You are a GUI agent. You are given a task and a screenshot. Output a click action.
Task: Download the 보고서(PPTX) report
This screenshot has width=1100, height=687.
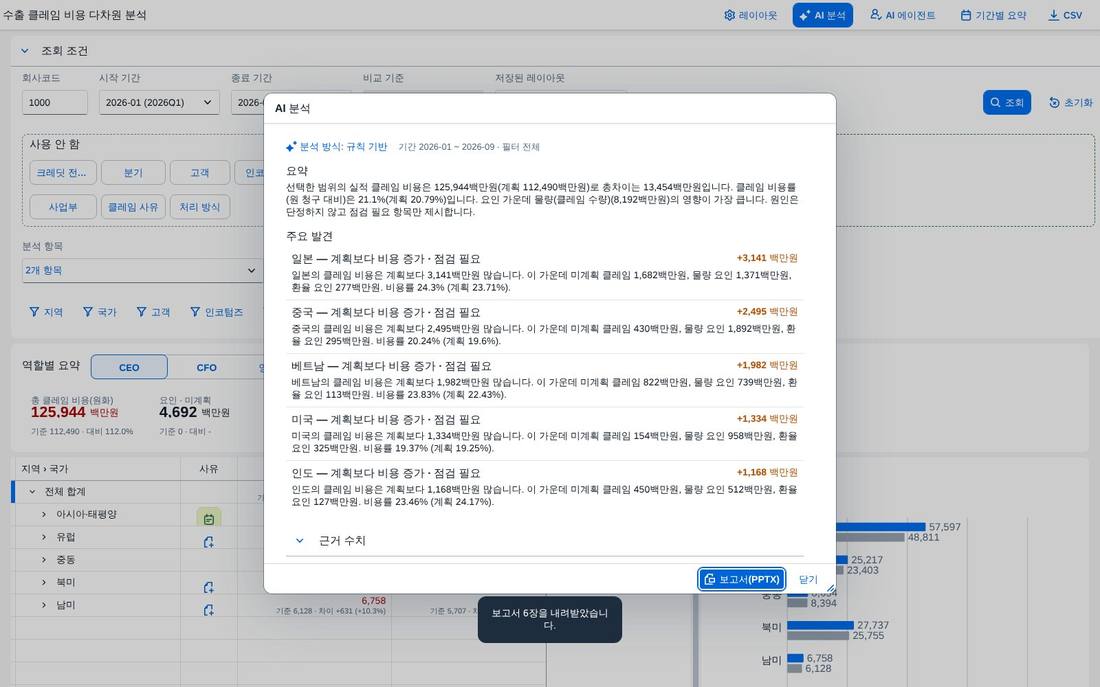pos(742,580)
